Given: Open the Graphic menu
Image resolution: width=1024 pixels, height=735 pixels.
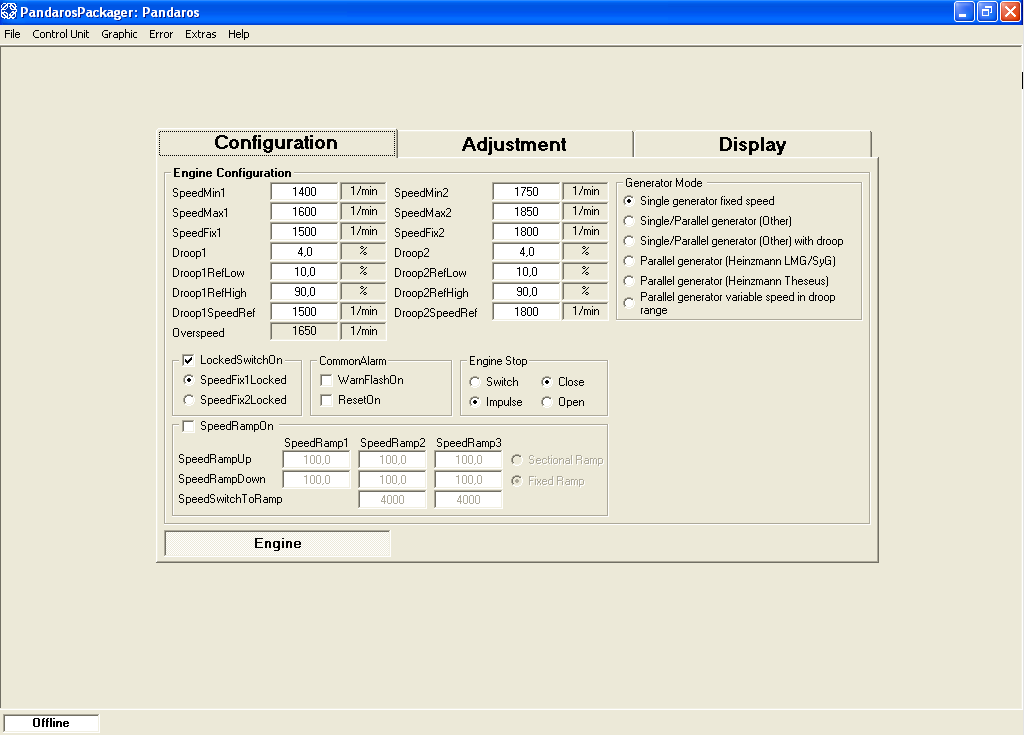Looking at the screenshot, I should click(119, 34).
